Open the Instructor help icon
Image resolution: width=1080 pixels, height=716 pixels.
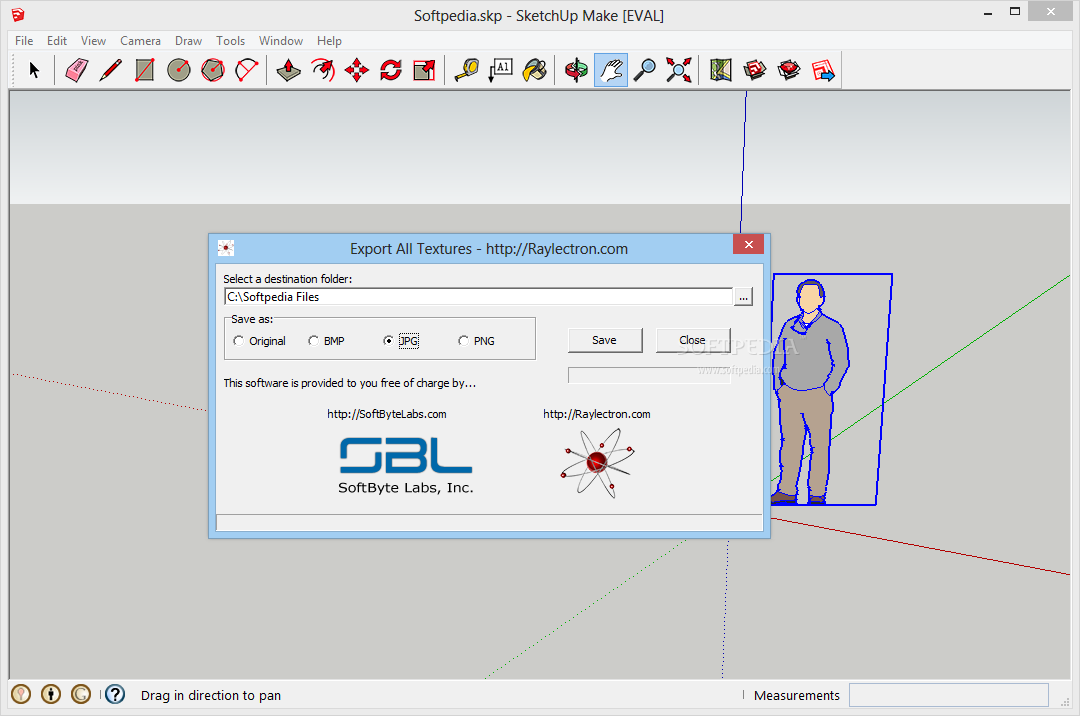coord(115,694)
